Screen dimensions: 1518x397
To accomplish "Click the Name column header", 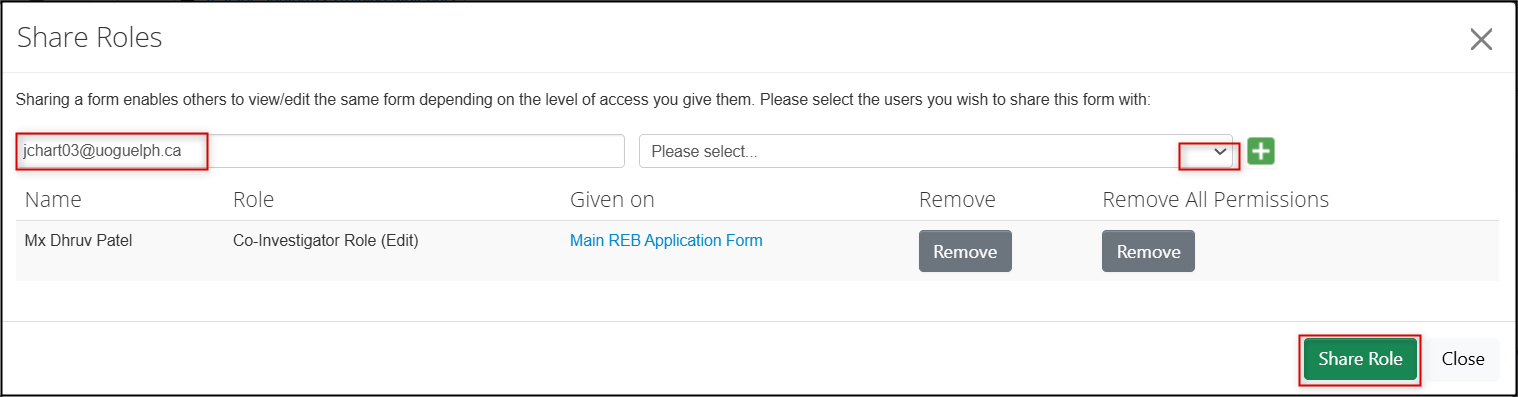I will coord(53,199).
